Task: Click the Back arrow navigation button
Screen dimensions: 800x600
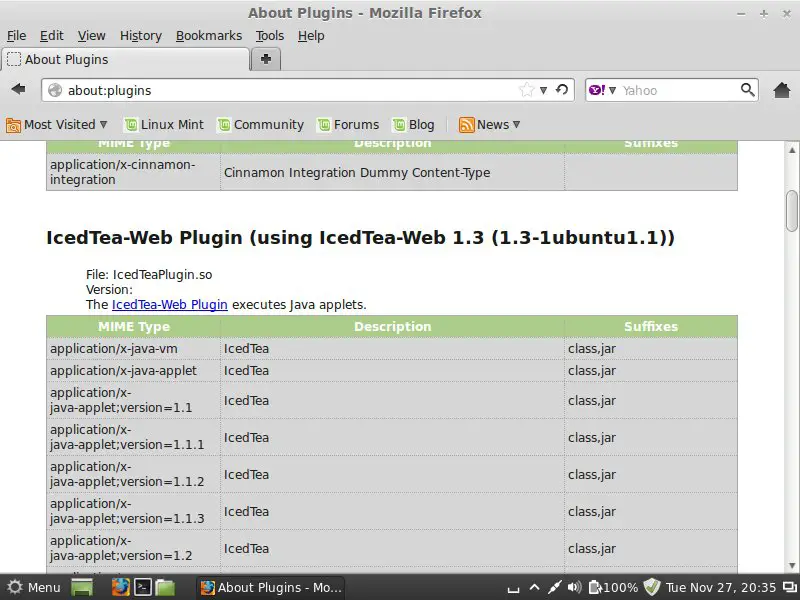Action: 18,89
